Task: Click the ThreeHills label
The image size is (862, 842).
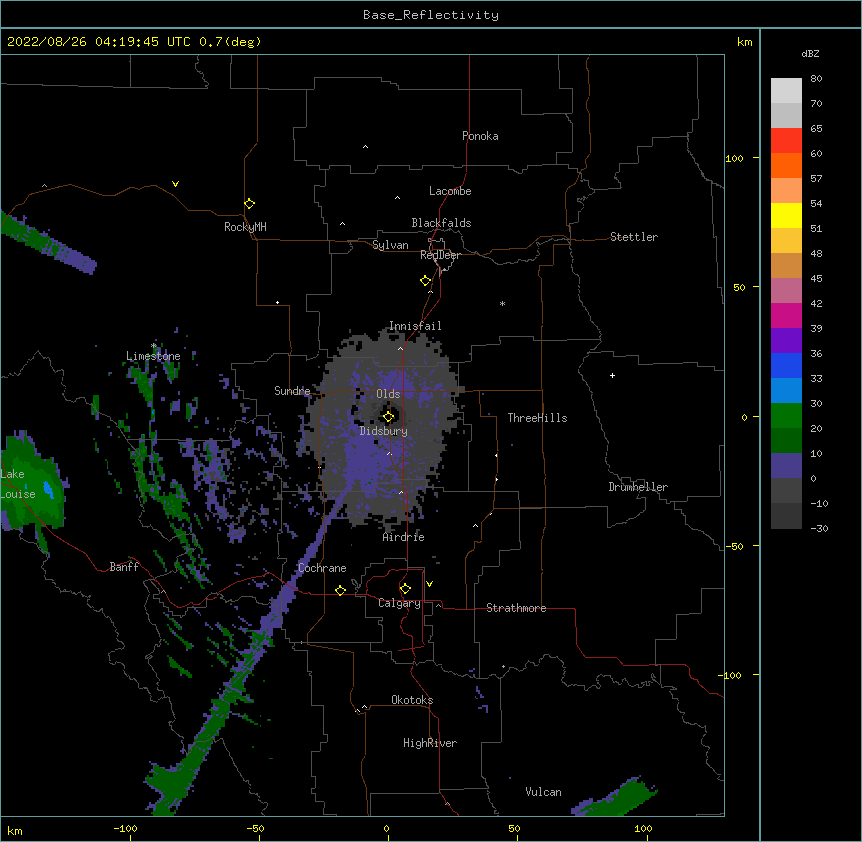Action: pyautogui.click(x=537, y=418)
